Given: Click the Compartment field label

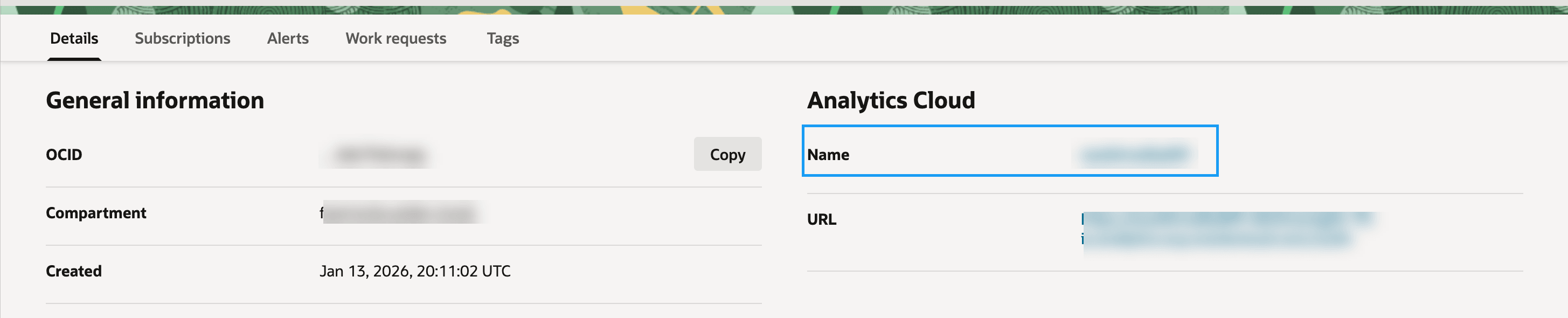Looking at the screenshot, I should tap(95, 213).
